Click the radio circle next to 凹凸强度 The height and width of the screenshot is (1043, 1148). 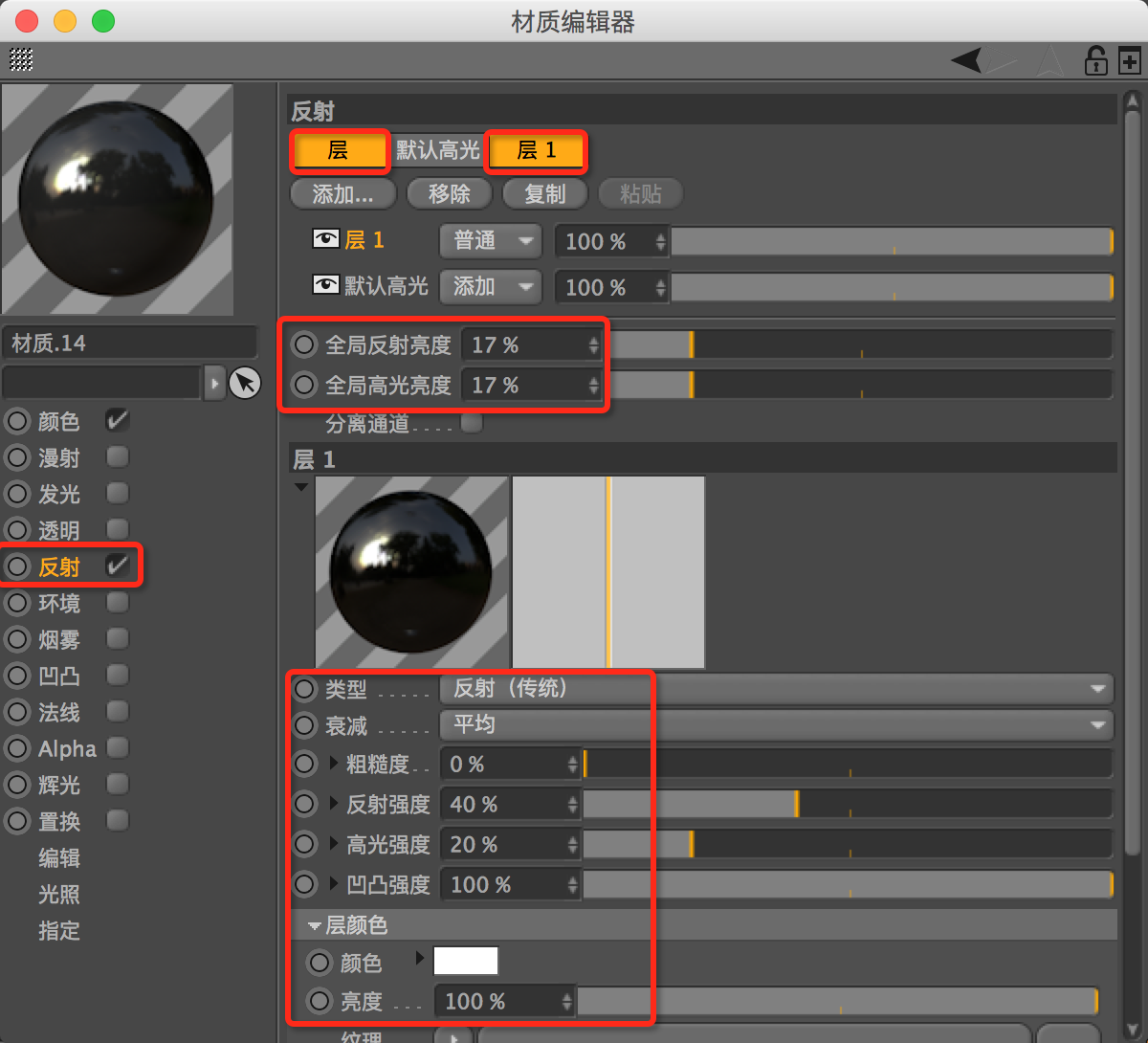pos(304,884)
